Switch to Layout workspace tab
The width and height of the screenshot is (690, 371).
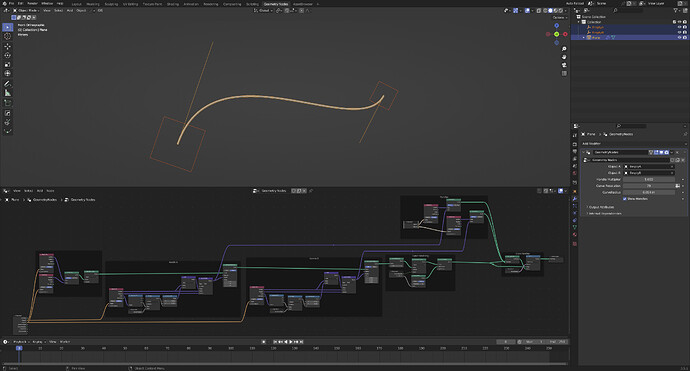[x=77, y=4]
